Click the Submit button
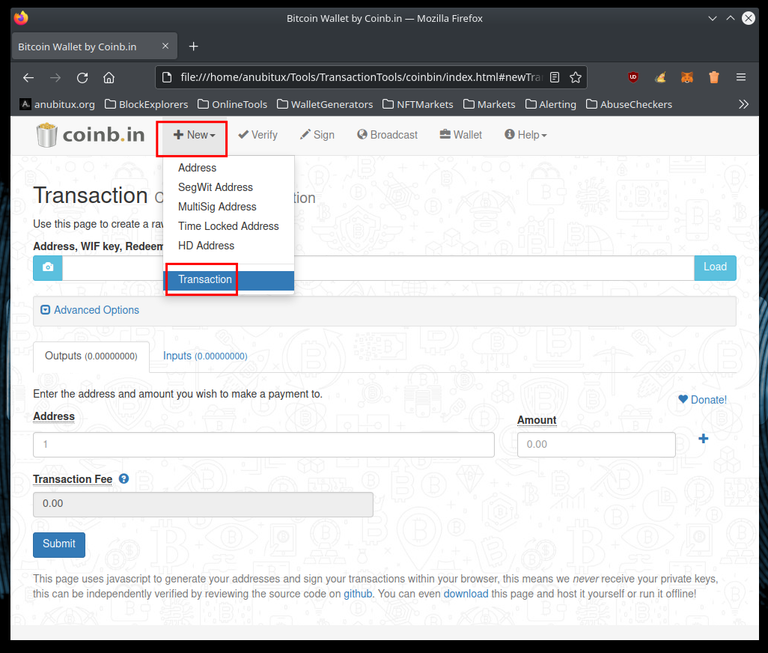Viewport: 768px width, 653px height. coord(59,544)
